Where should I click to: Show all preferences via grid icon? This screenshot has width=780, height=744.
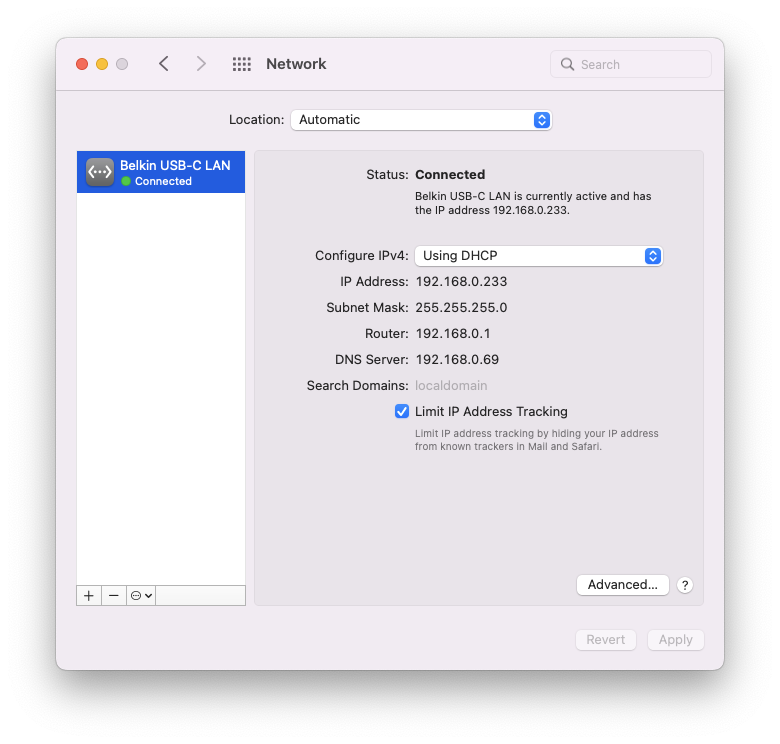point(242,64)
